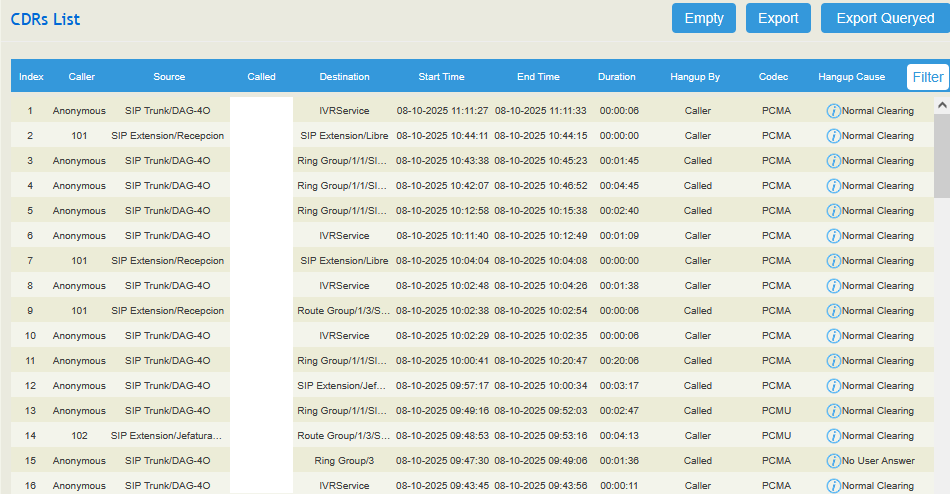Select the Caller column header

tap(82, 77)
